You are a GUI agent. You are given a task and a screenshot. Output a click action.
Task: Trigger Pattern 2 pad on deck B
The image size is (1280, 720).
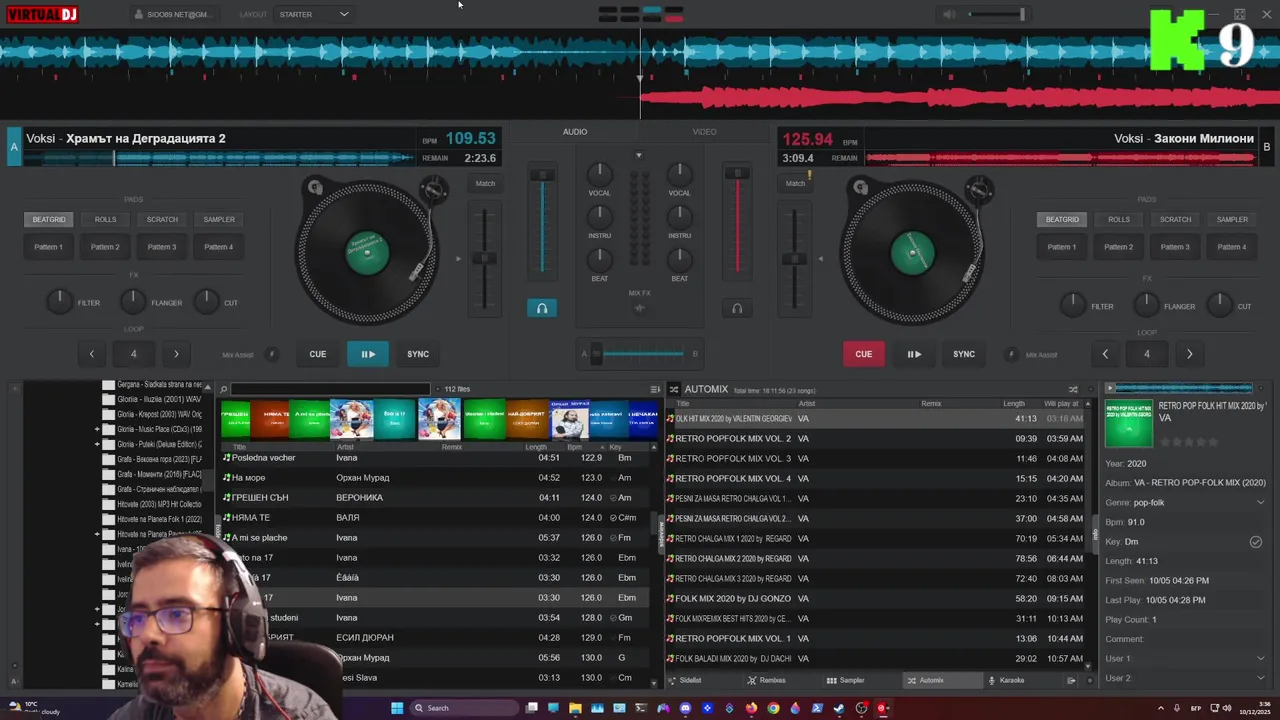tap(1119, 247)
